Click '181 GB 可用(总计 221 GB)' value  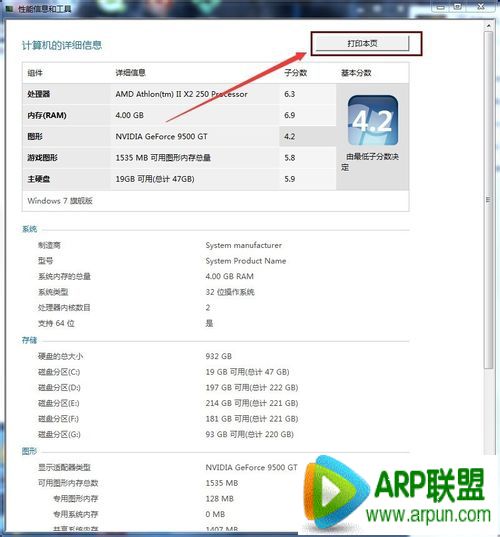(252, 419)
